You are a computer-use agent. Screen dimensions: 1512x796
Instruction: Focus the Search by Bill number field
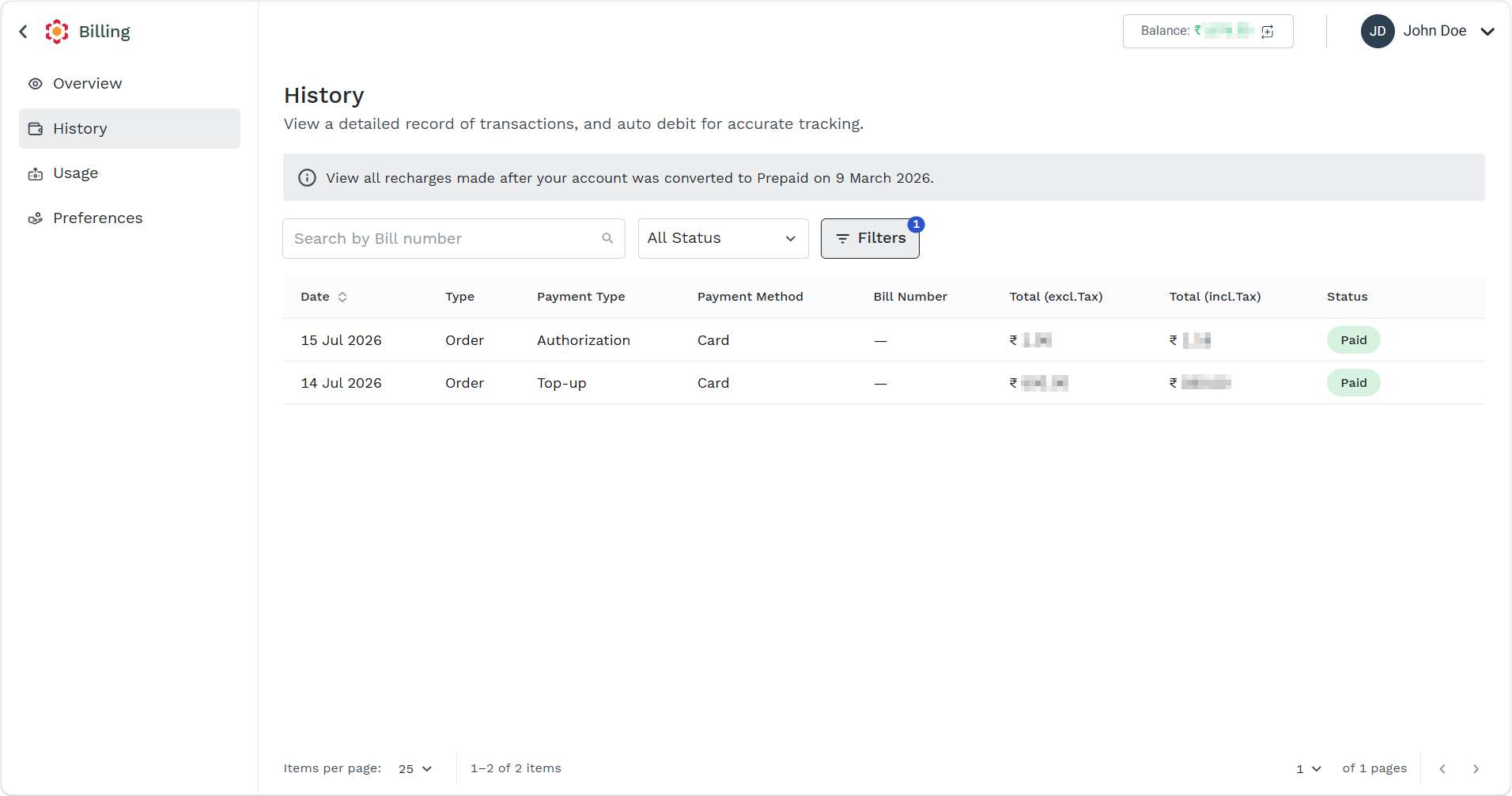(x=454, y=239)
